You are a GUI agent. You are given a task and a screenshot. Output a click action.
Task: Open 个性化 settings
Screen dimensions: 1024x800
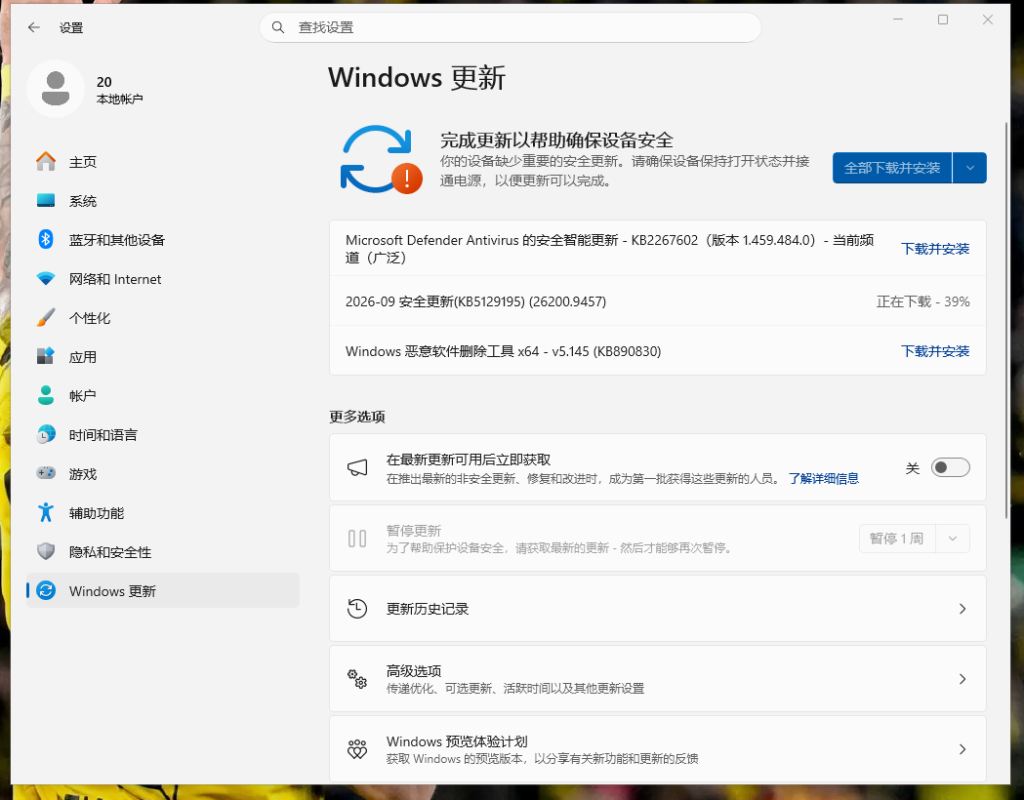click(163, 318)
